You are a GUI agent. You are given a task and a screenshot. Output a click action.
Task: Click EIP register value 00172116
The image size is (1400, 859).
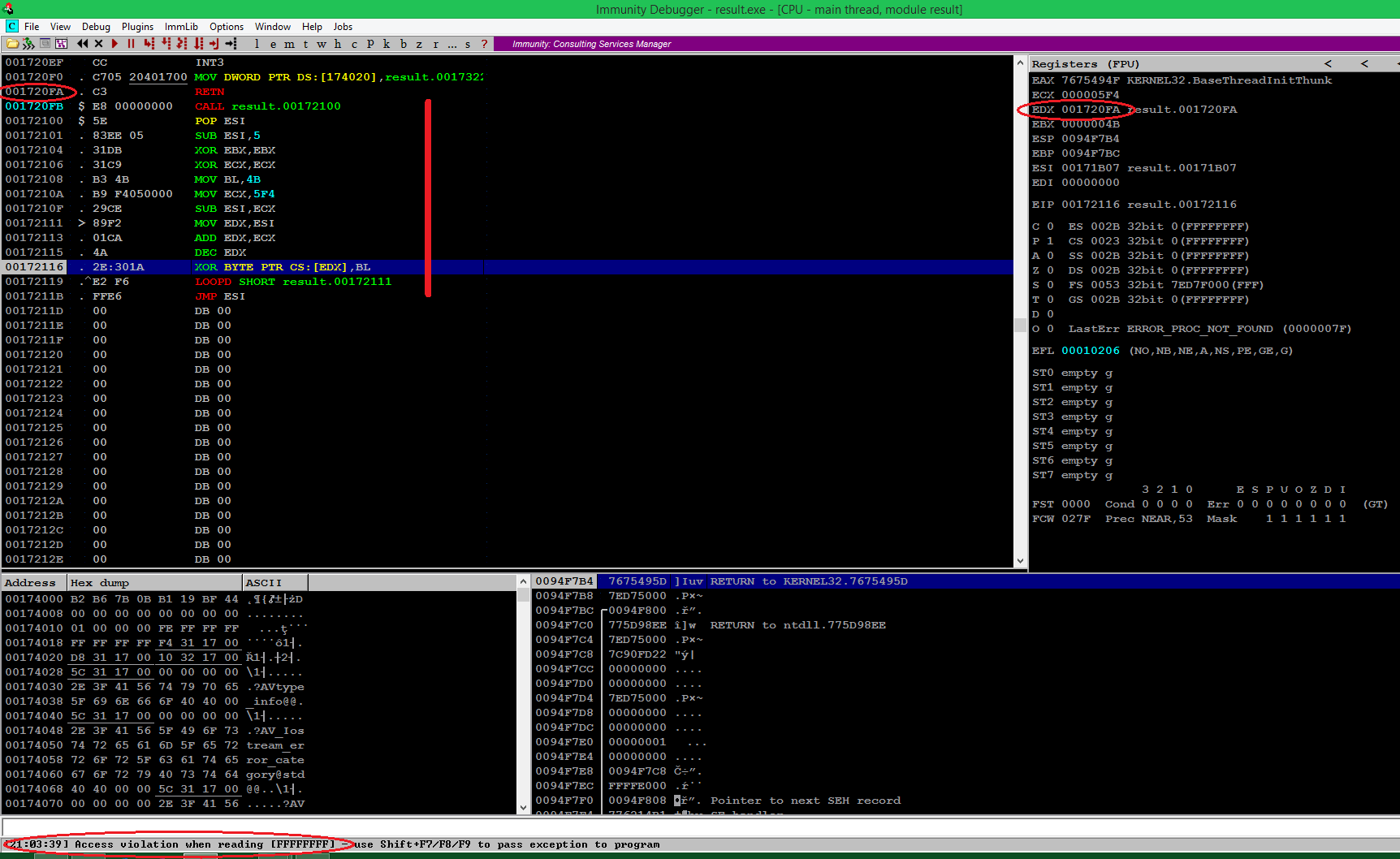(x=1091, y=205)
